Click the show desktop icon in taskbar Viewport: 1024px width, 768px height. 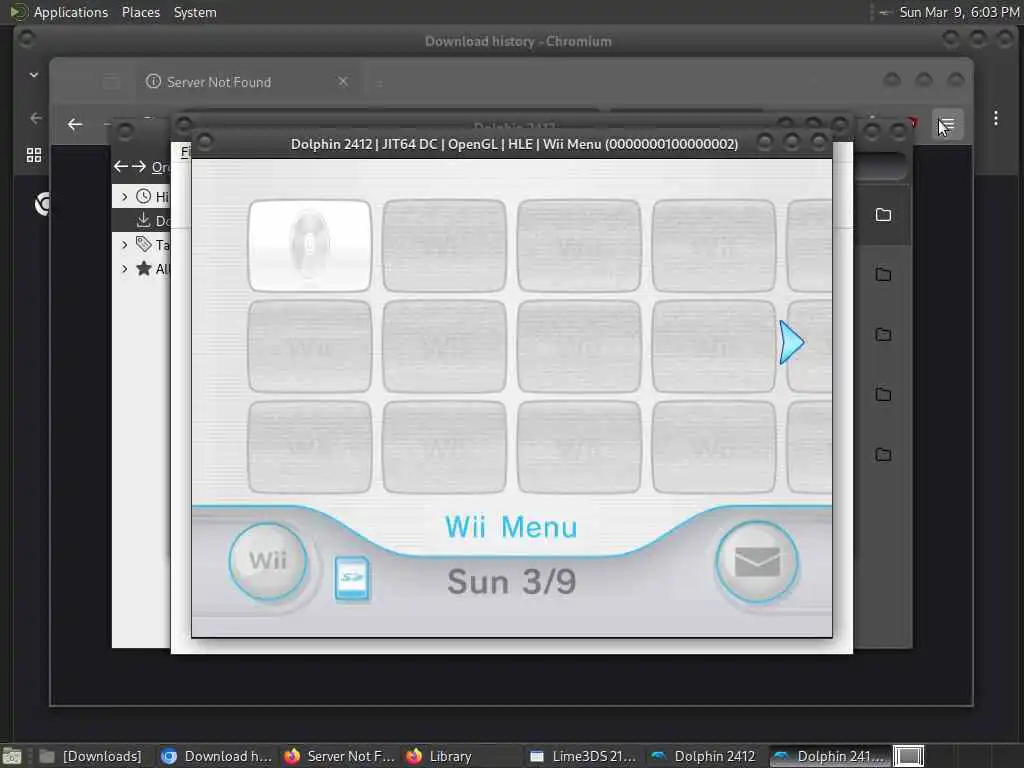tap(12, 757)
